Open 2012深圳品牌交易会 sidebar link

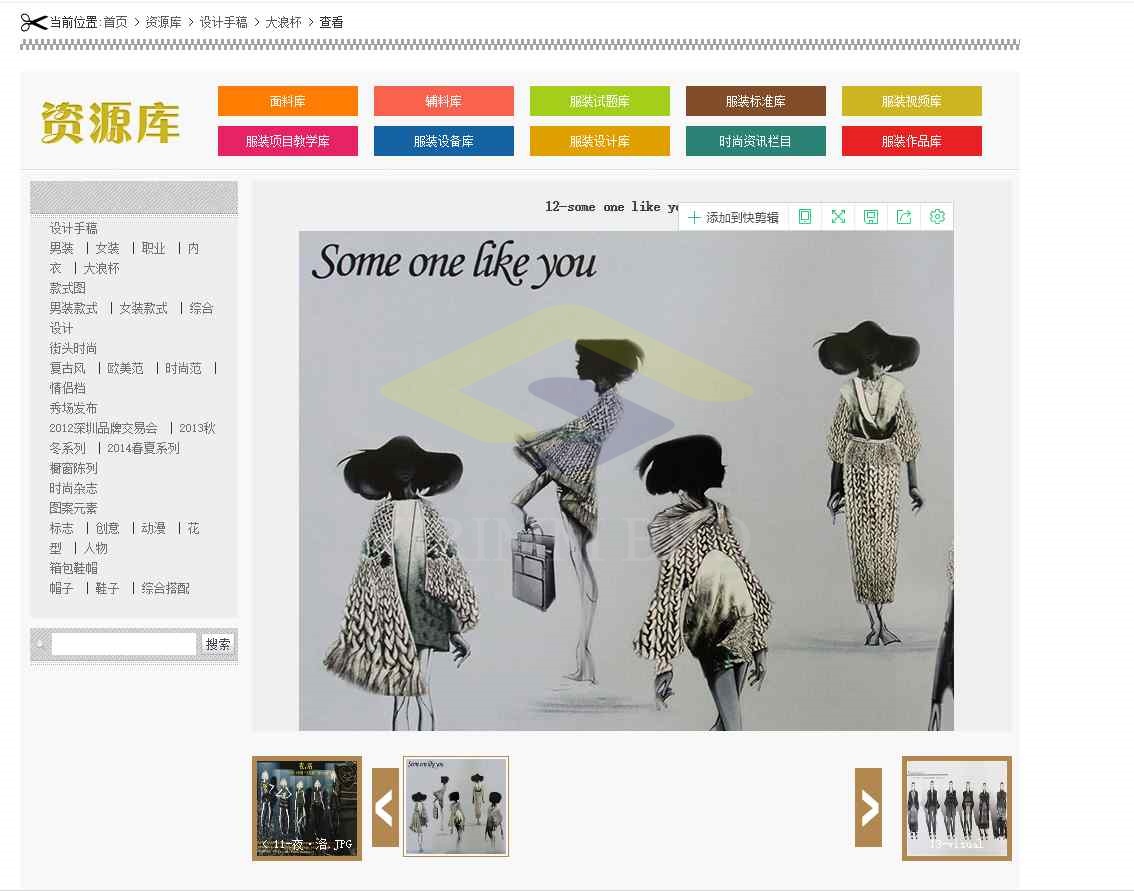(103, 428)
